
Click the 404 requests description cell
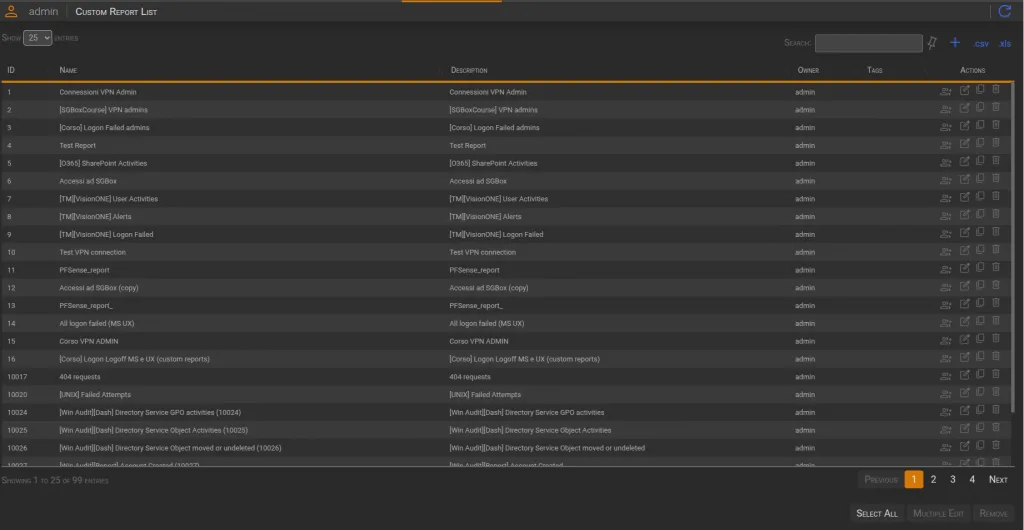(x=470, y=377)
